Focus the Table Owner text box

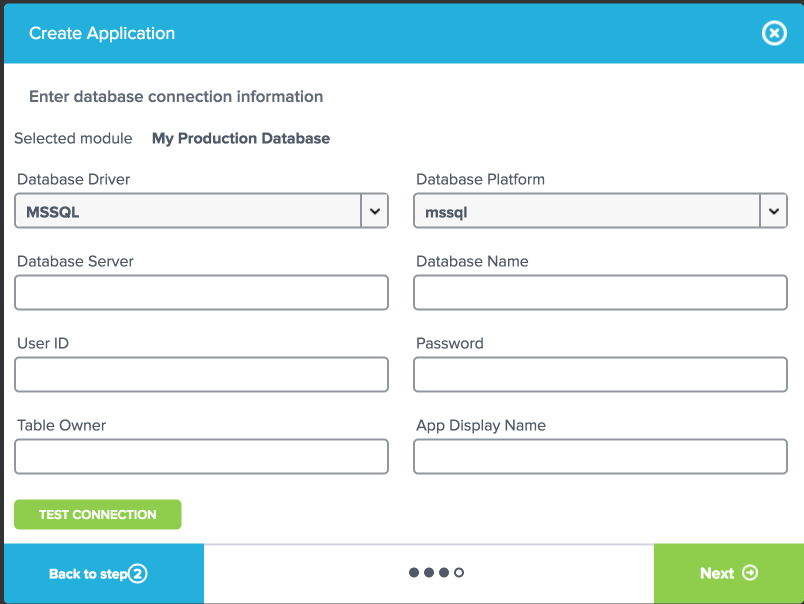(201, 457)
